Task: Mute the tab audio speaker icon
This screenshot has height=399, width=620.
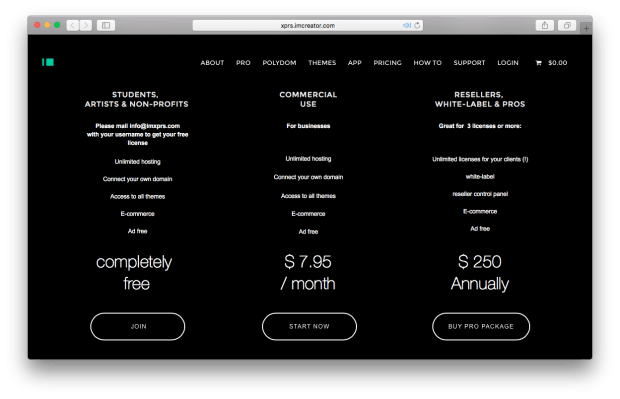Action: (x=406, y=25)
